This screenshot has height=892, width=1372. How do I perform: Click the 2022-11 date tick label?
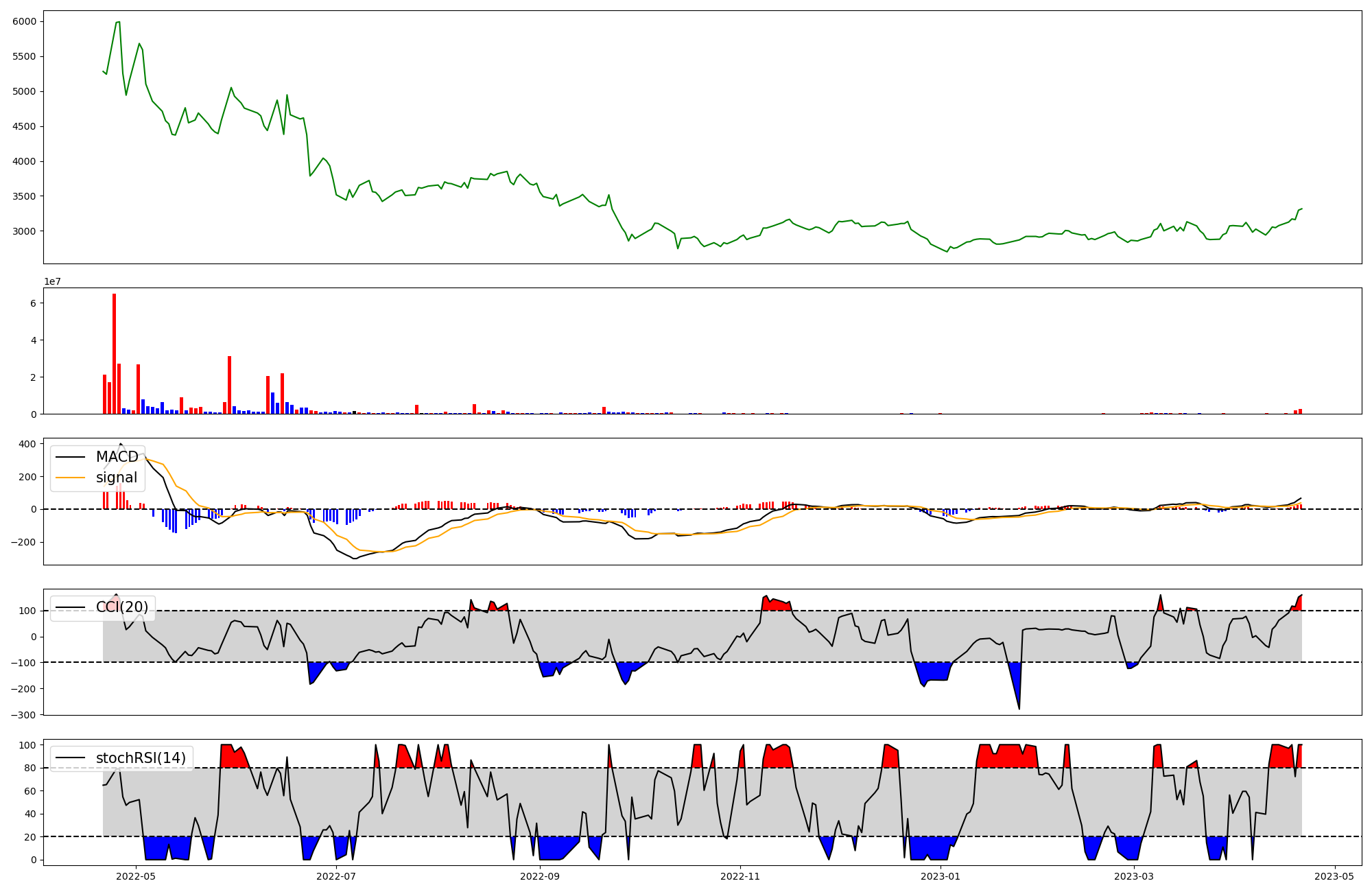741,876
